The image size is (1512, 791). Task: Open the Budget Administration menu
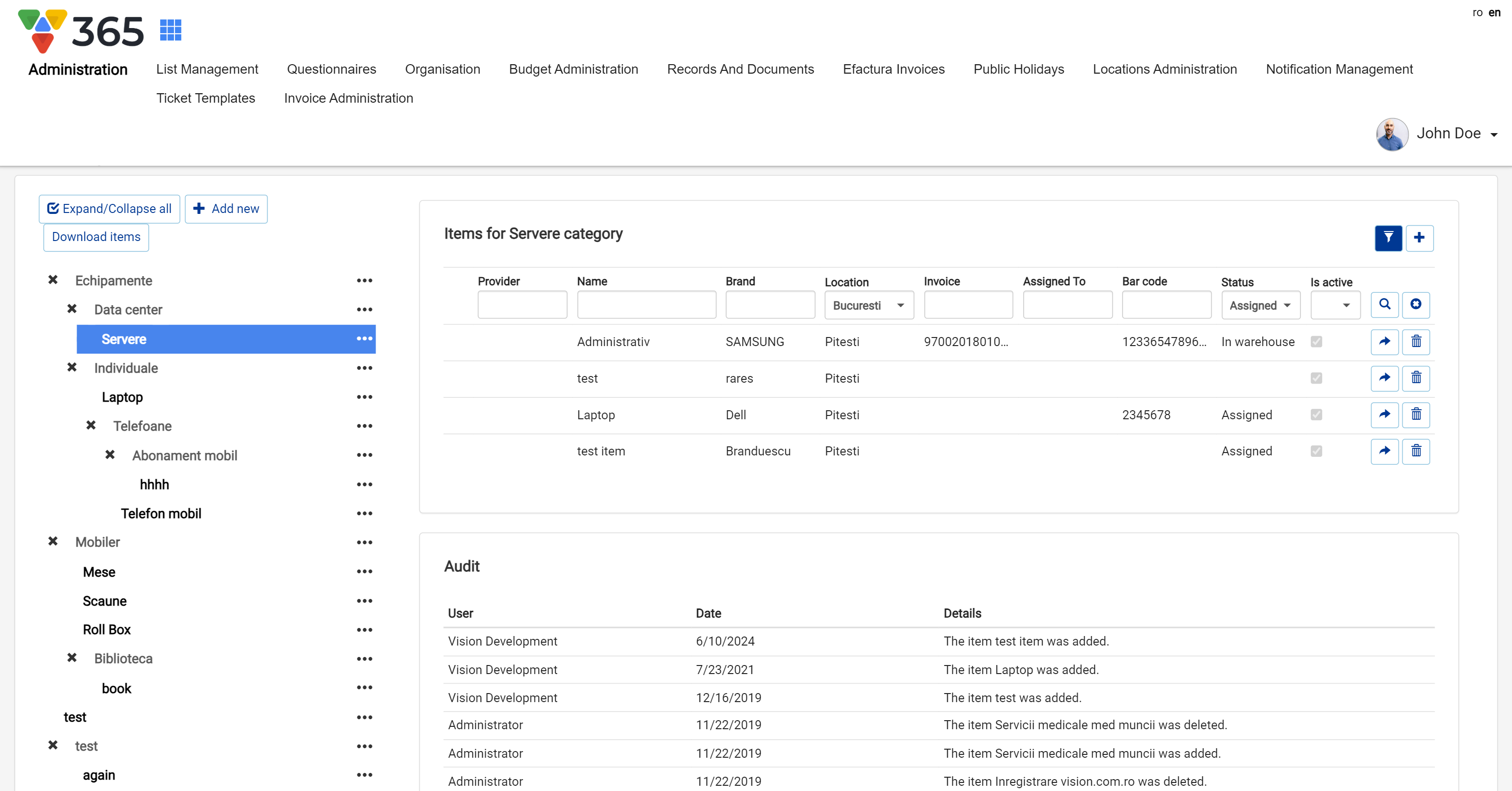573,69
